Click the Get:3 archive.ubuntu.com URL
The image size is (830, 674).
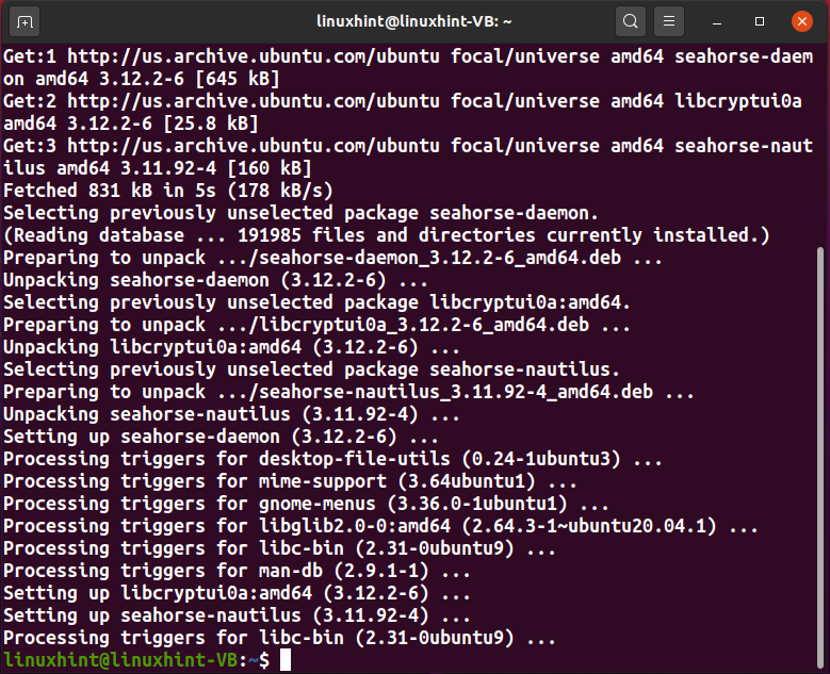point(253,146)
